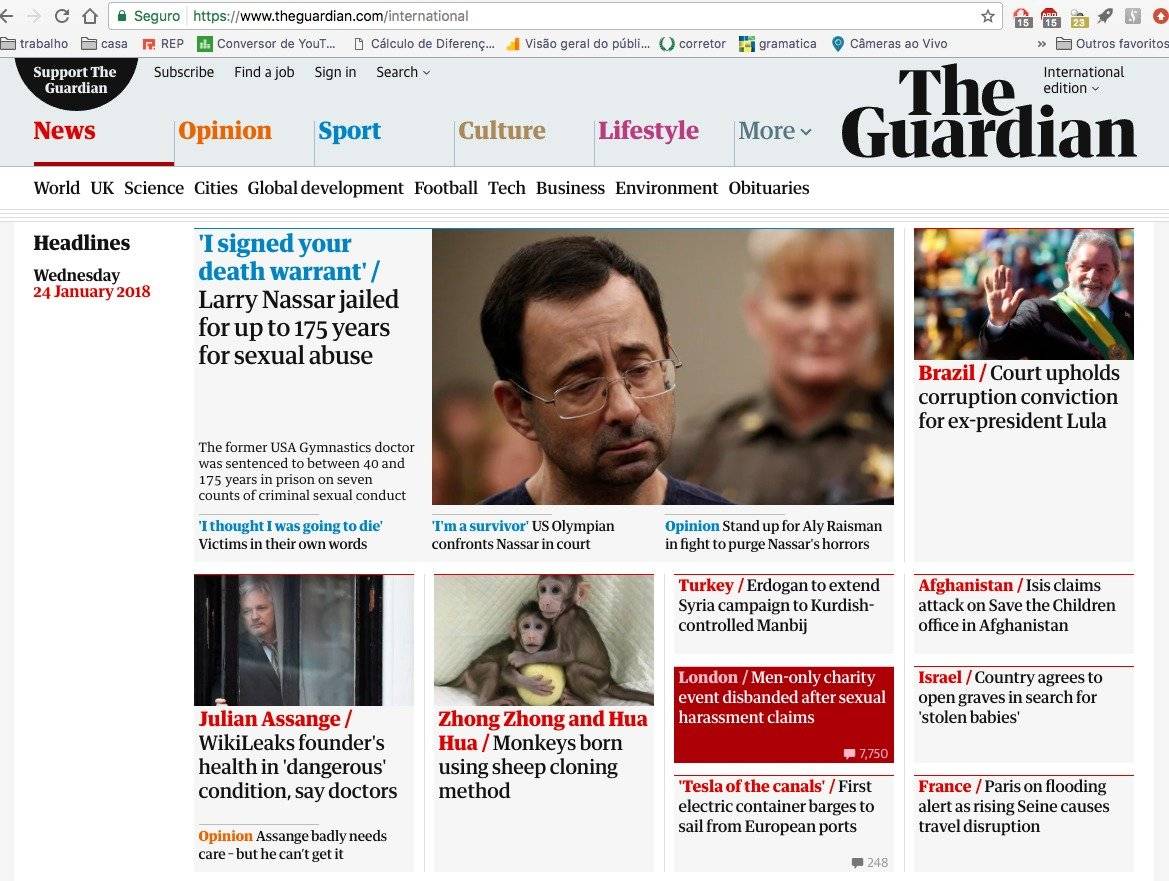This screenshot has height=881, width=1169.
Task: Click the Subscribe link
Action: (183, 72)
